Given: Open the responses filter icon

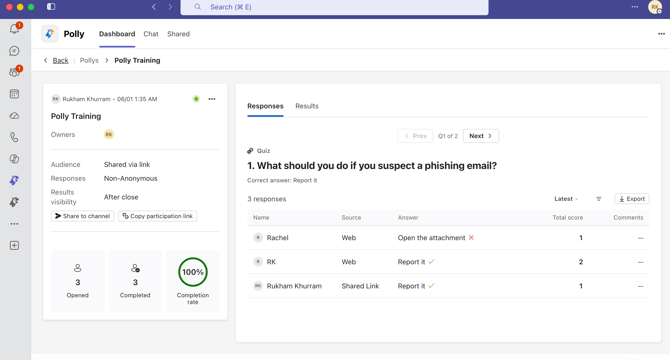Looking at the screenshot, I should 599,199.
